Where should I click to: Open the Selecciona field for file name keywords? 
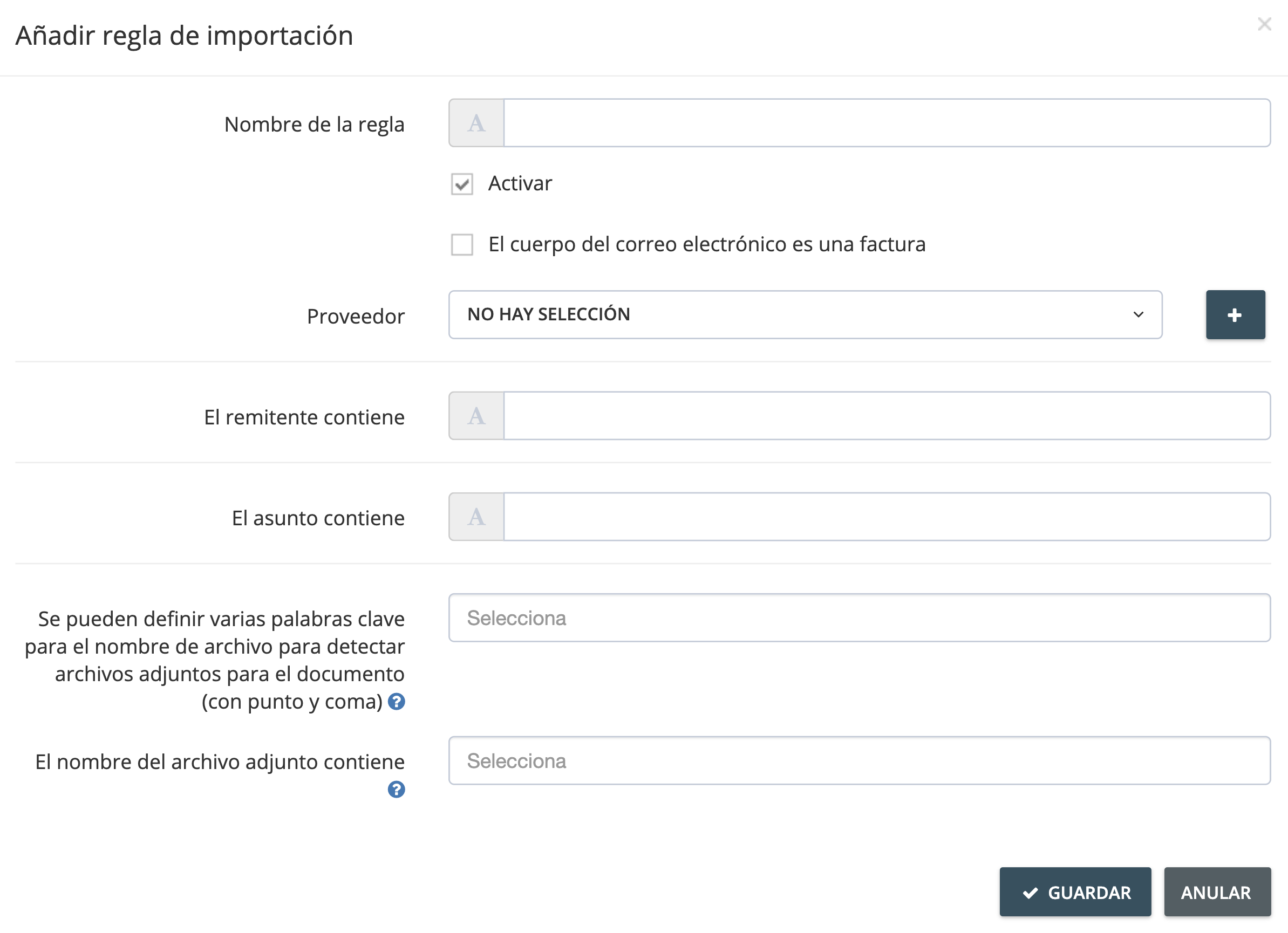click(860, 618)
